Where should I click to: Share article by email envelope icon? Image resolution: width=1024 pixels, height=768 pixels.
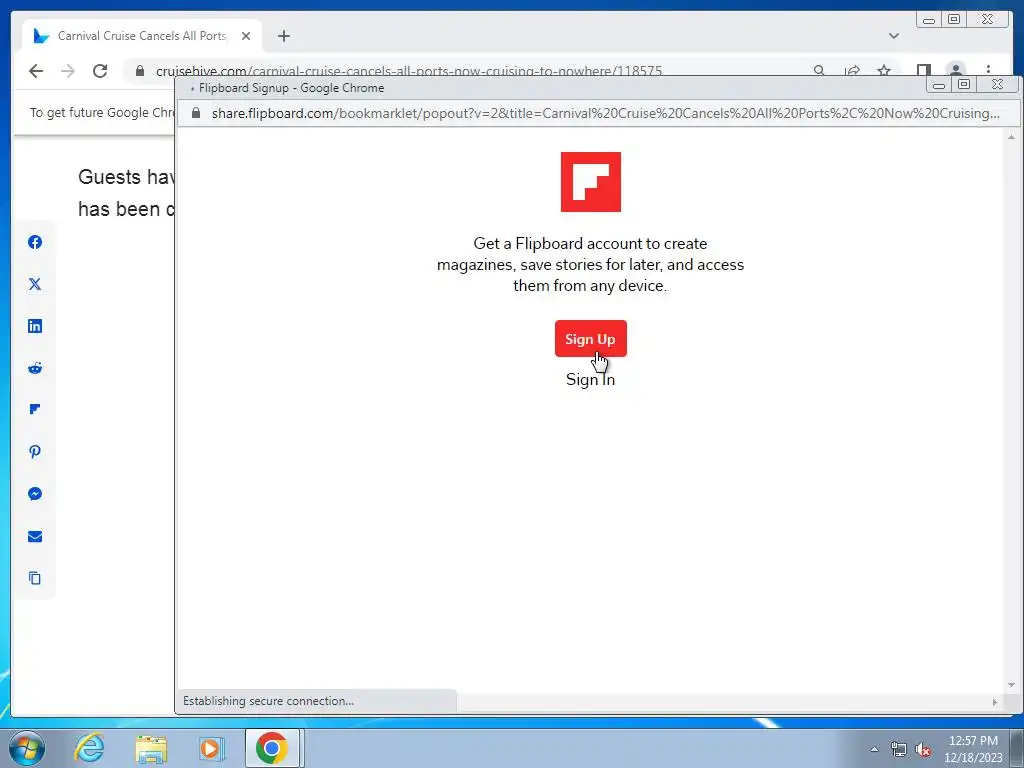point(35,536)
